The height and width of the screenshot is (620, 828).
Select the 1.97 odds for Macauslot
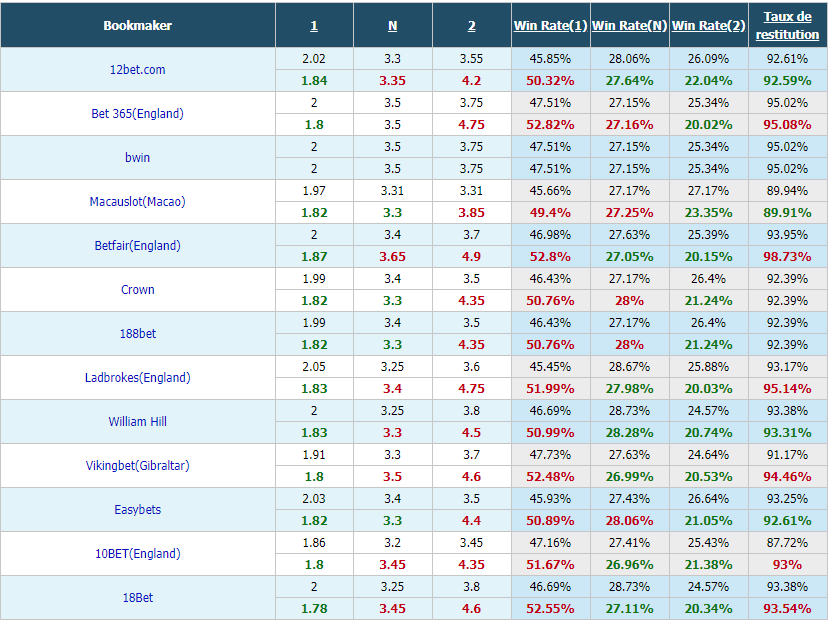314,191
